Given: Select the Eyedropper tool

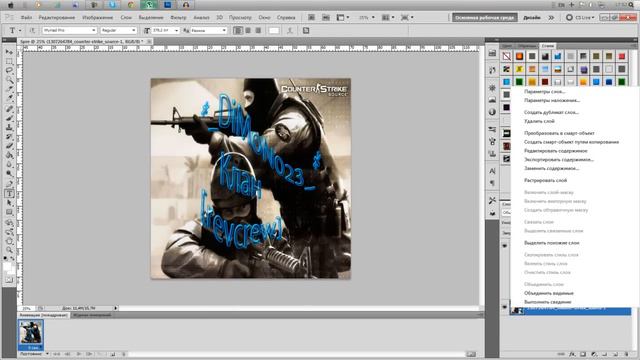Looking at the screenshot, I should [9, 98].
